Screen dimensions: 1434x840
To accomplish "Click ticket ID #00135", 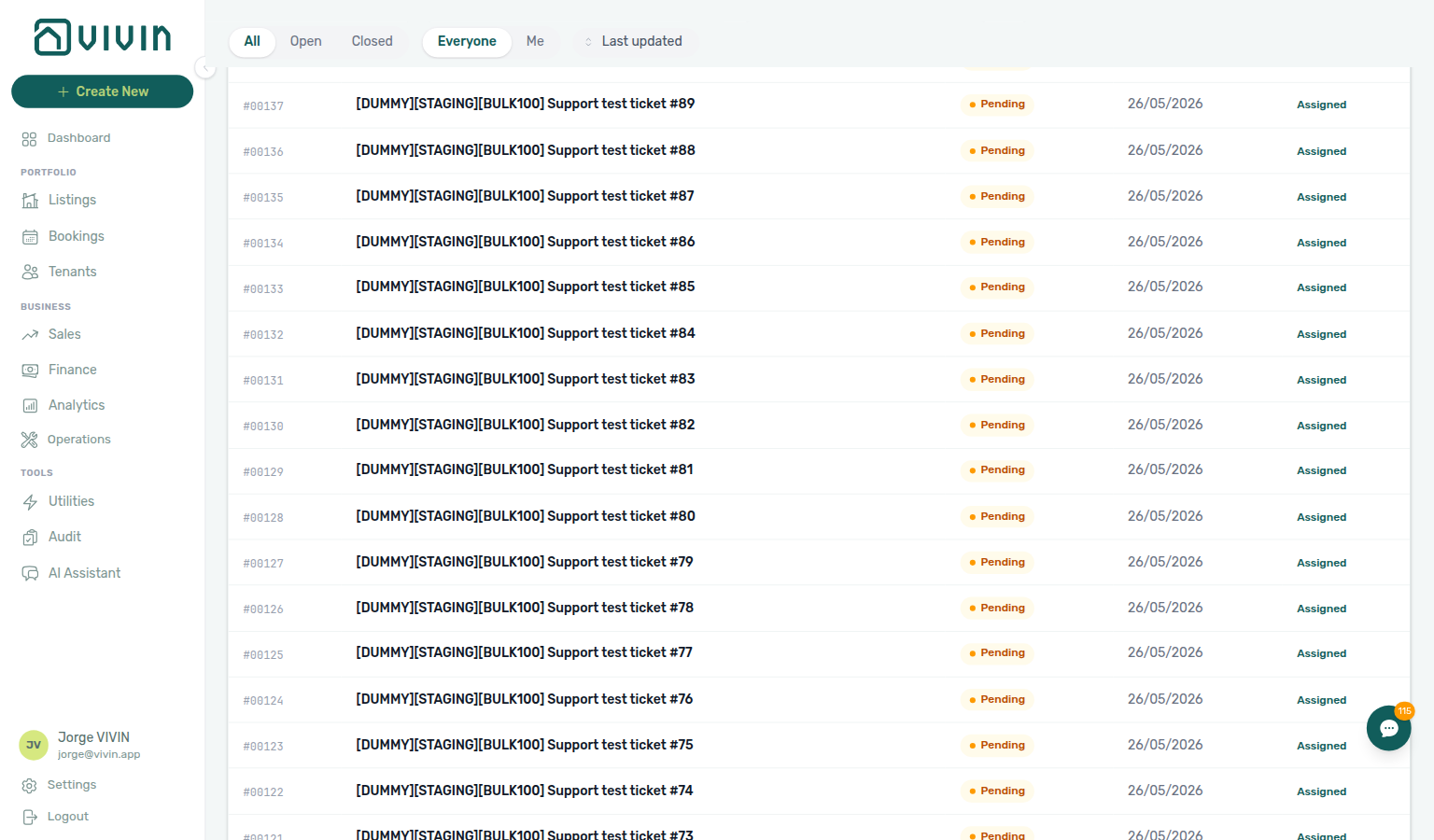I will coord(263,198).
